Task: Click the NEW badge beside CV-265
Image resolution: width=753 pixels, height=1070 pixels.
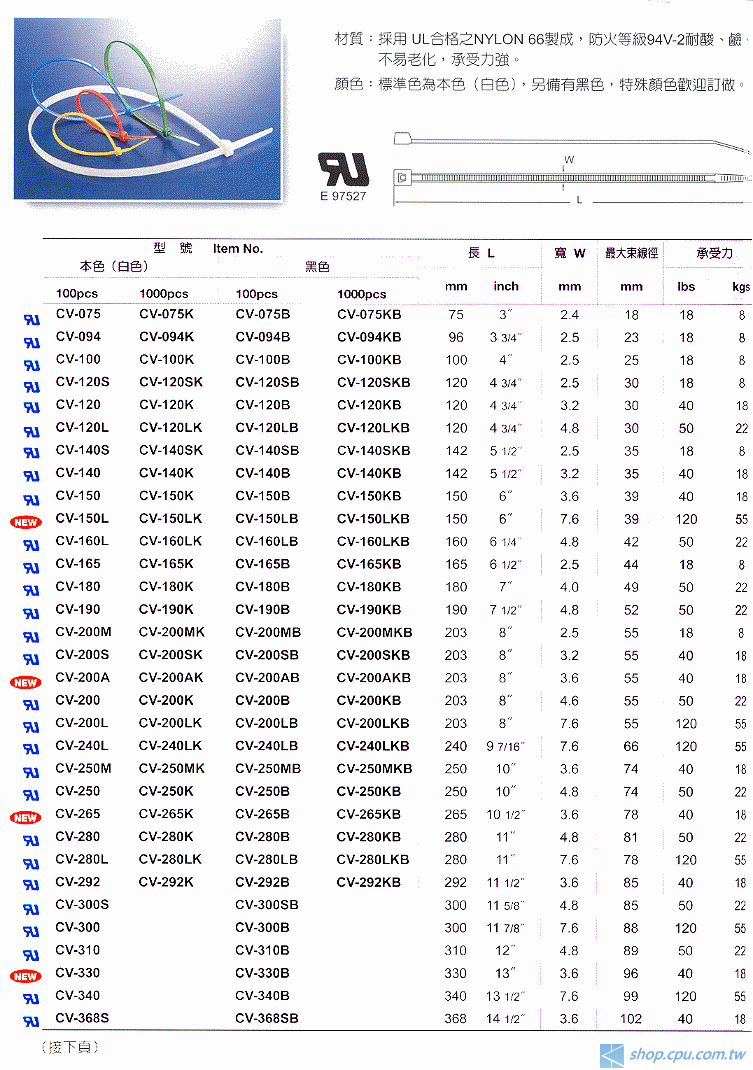Action: click(x=24, y=817)
